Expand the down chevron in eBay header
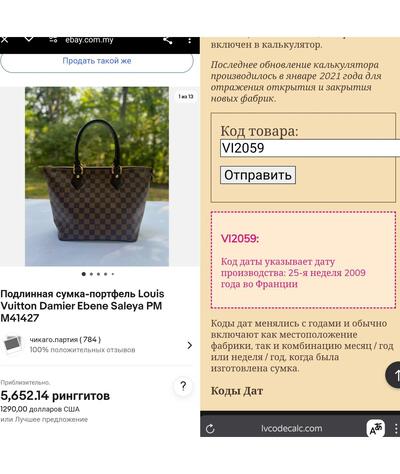The height and width of the screenshot is (474, 400). click(29, 39)
